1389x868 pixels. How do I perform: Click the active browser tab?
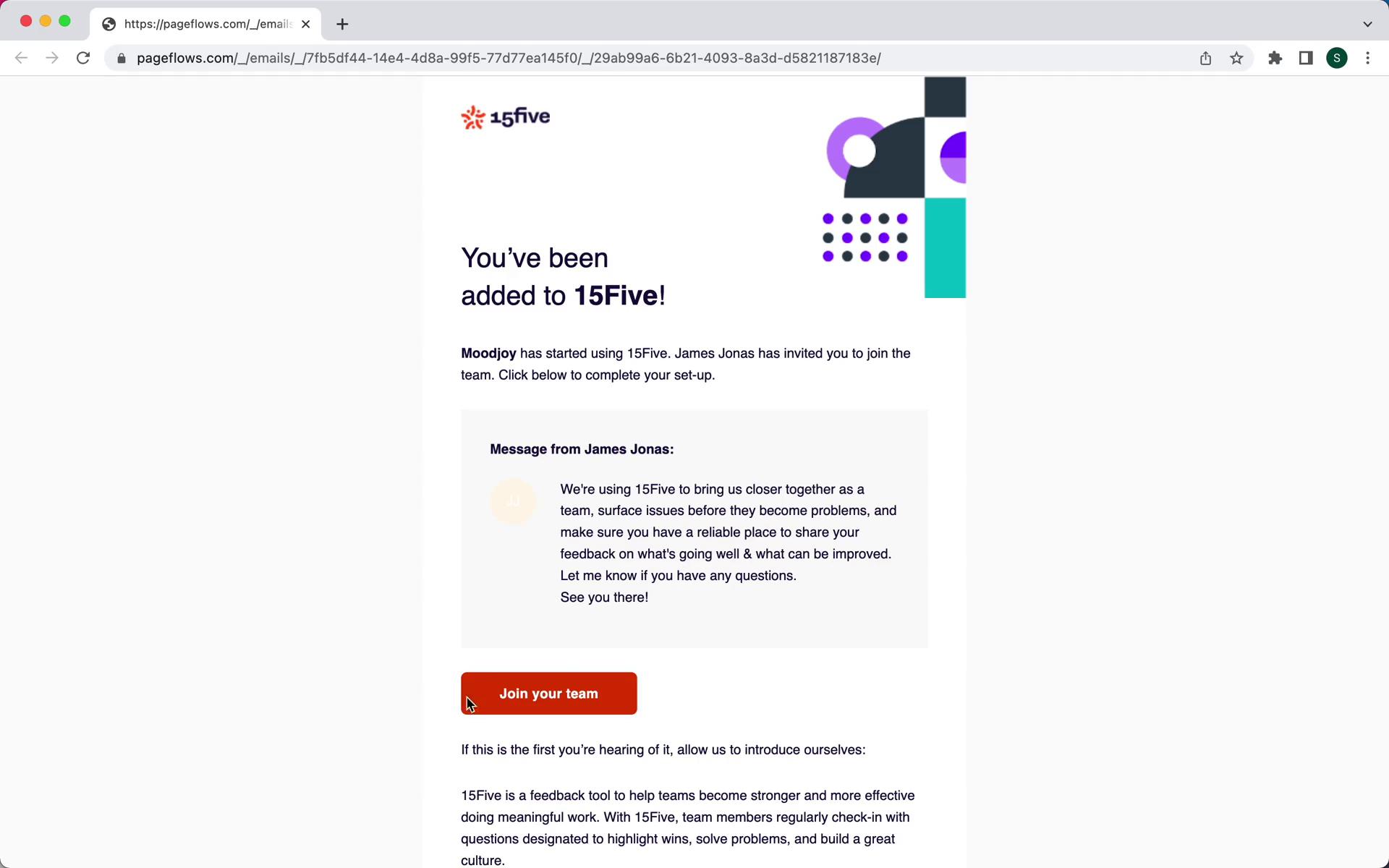[203, 23]
